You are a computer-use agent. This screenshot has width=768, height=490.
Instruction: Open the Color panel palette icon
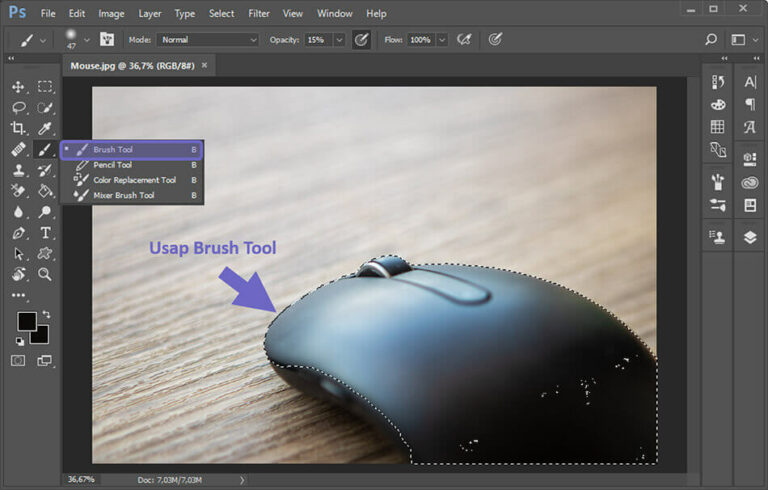718,104
